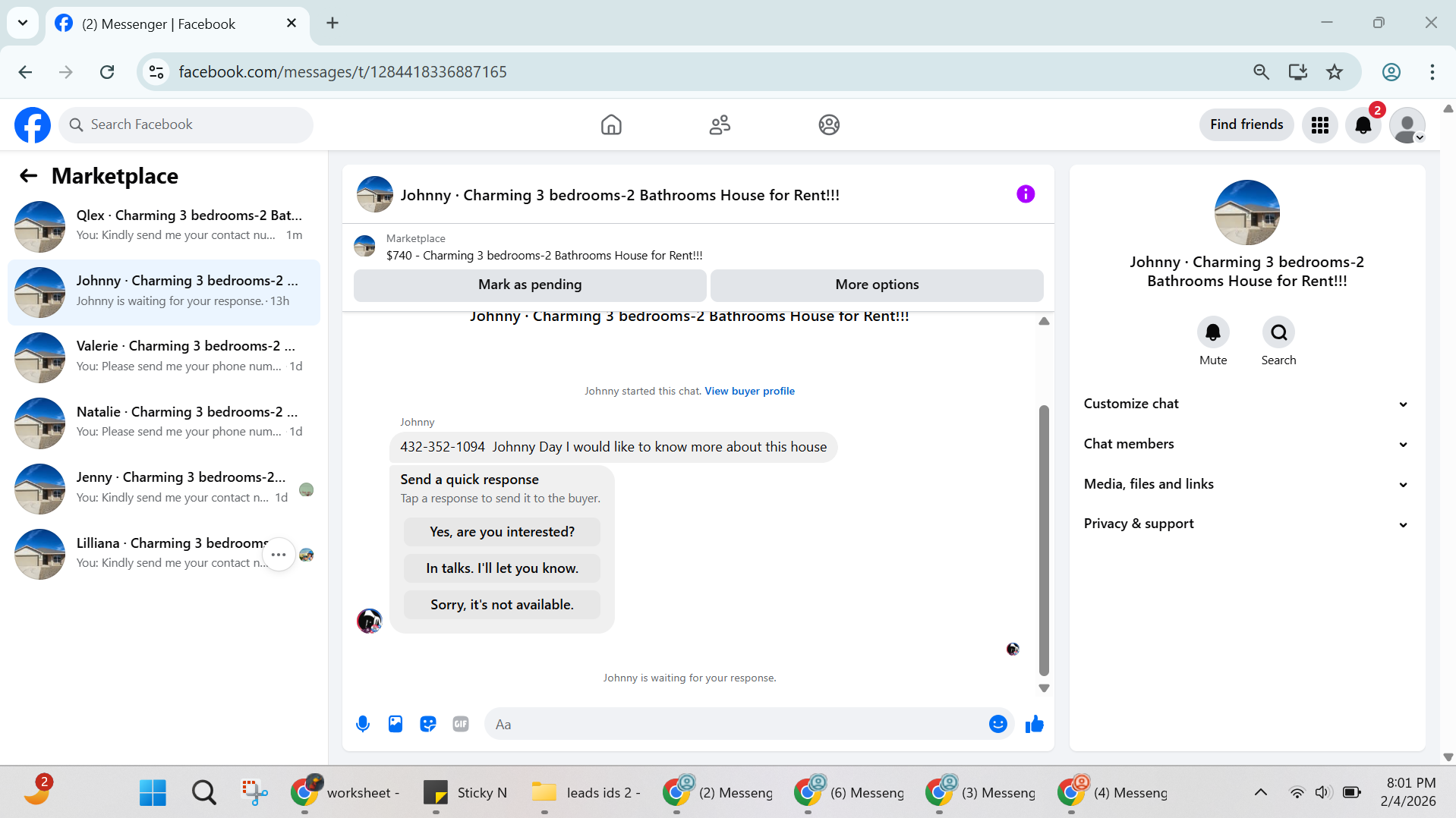The image size is (1456, 818).
Task: Open Windows Start menu
Action: pyautogui.click(x=153, y=792)
